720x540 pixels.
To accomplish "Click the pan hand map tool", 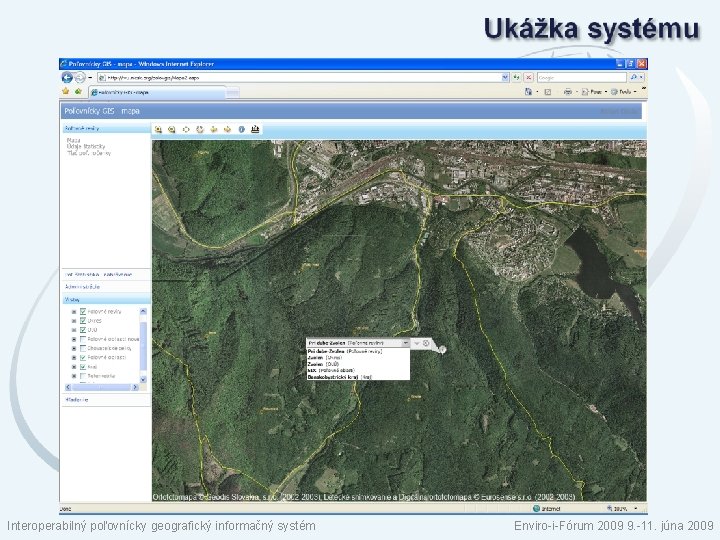I will [x=200, y=129].
